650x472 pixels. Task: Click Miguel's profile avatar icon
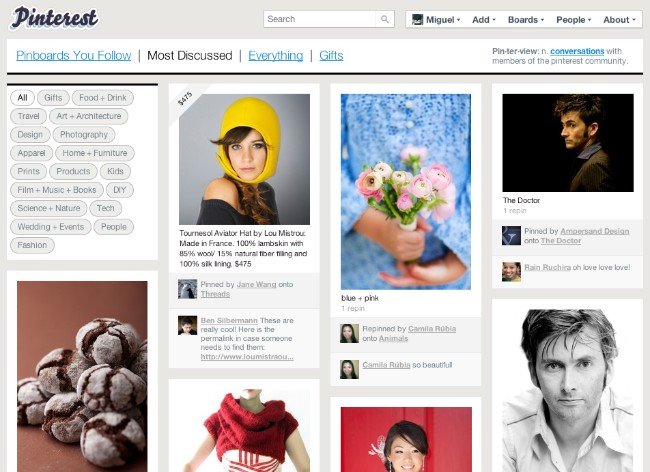coord(415,19)
